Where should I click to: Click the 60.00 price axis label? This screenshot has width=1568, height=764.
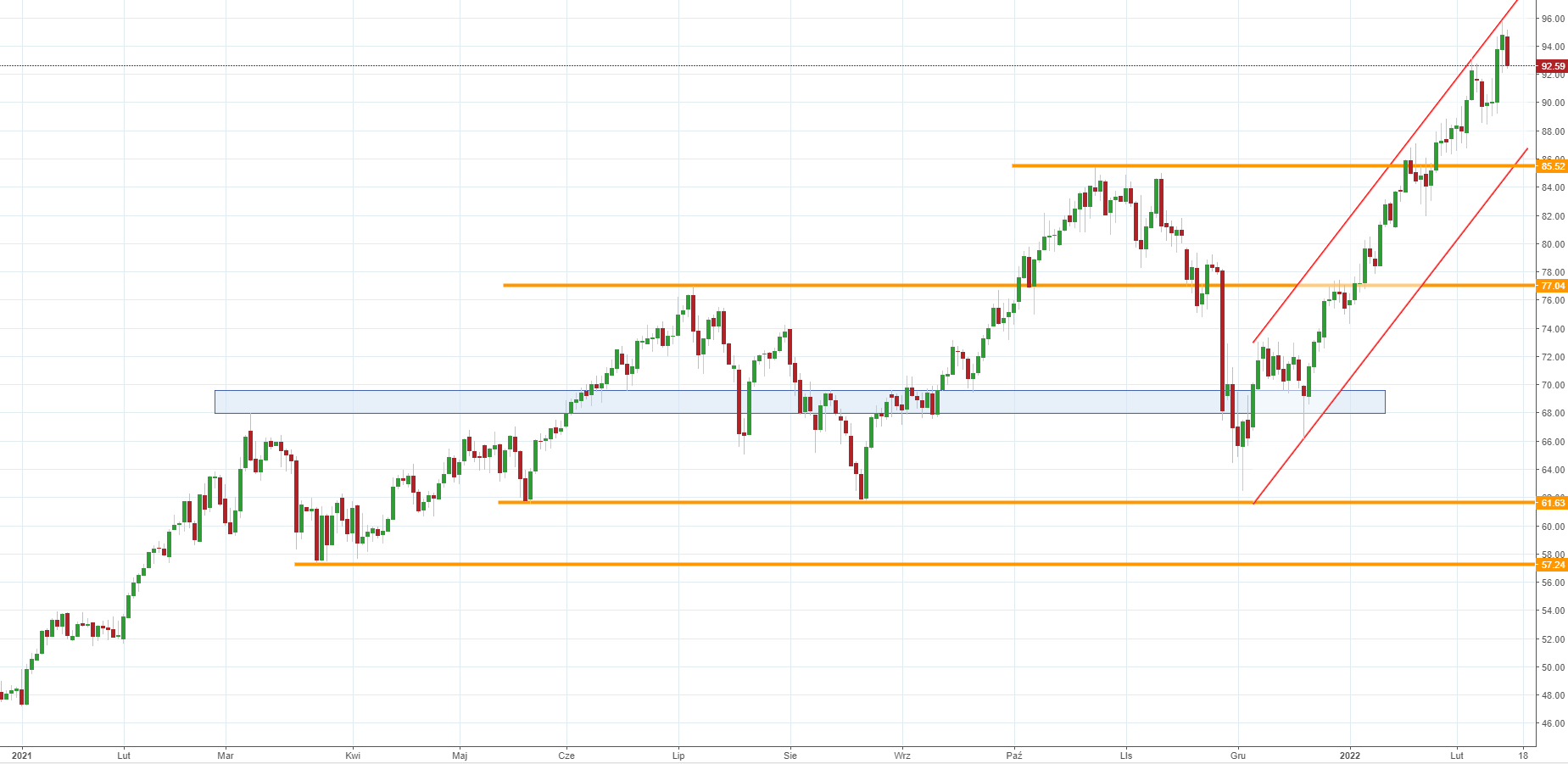pyautogui.click(x=1553, y=527)
